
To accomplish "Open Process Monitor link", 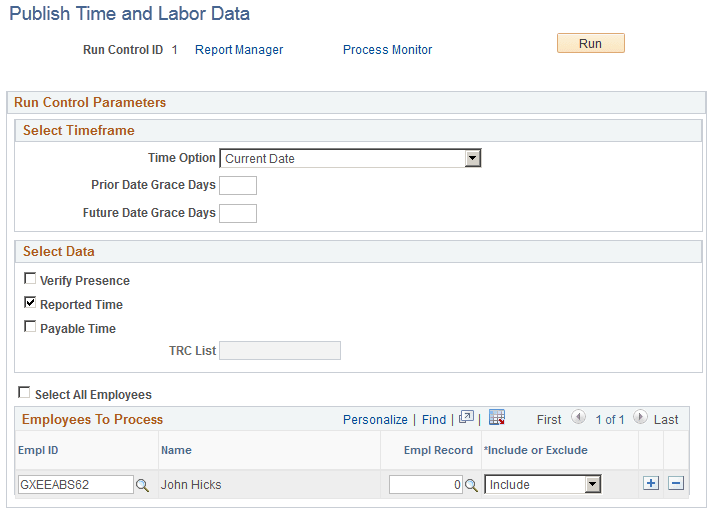I will [x=387, y=49].
